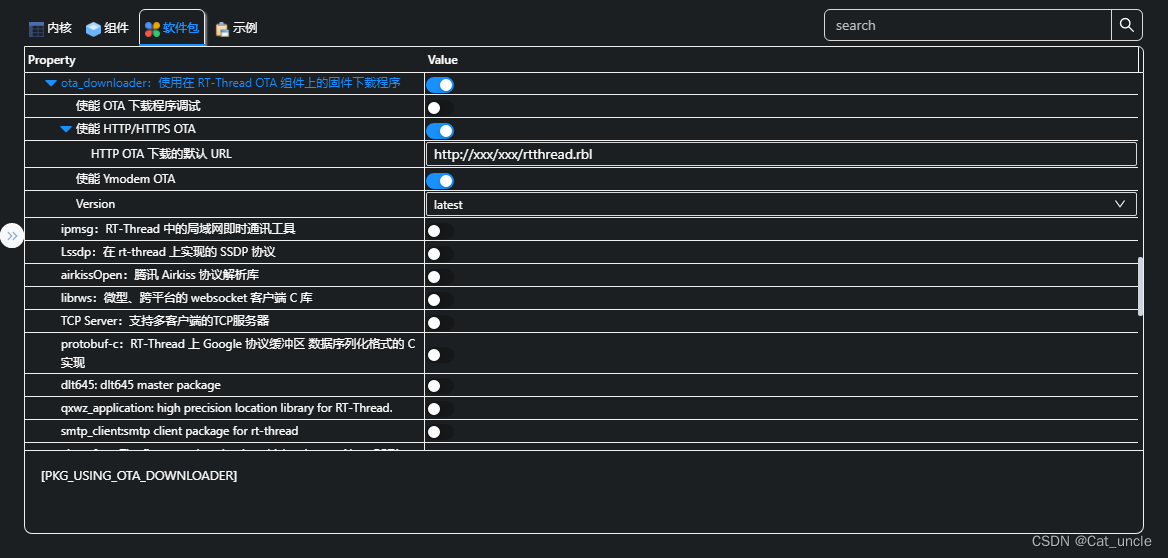Screen dimensions: 1168x558
Task: Enable the TCP Server toggle
Action: tap(439, 323)
